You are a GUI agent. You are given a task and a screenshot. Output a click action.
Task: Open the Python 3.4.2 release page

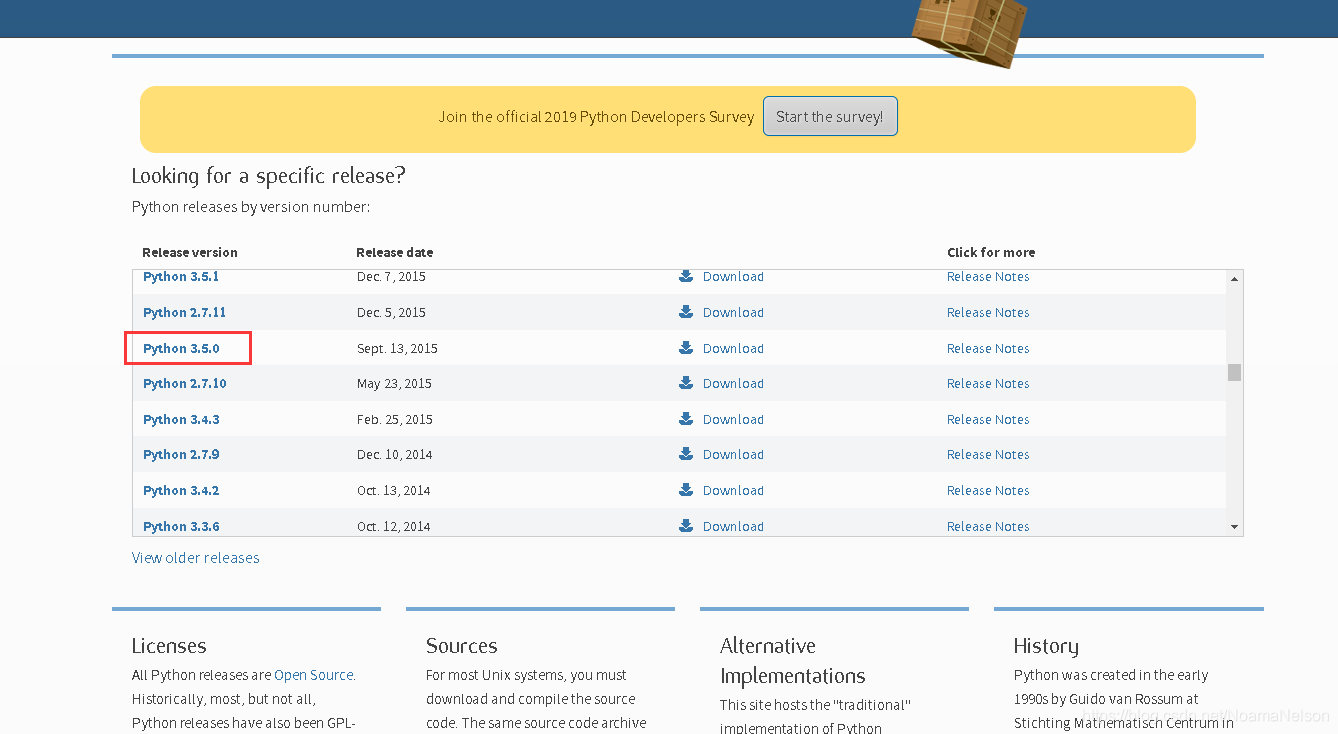click(x=181, y=490)
